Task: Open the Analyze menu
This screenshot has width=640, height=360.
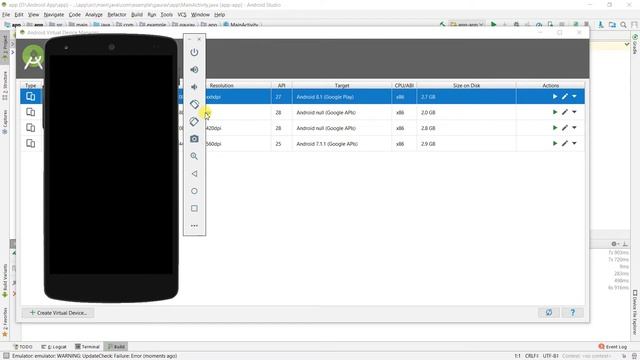Action: pos(94,14)
